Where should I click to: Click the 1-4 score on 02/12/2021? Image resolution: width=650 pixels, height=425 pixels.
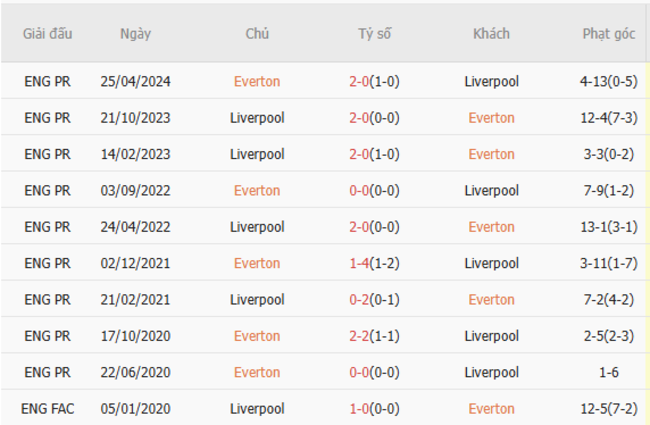[x=359, y=263]
